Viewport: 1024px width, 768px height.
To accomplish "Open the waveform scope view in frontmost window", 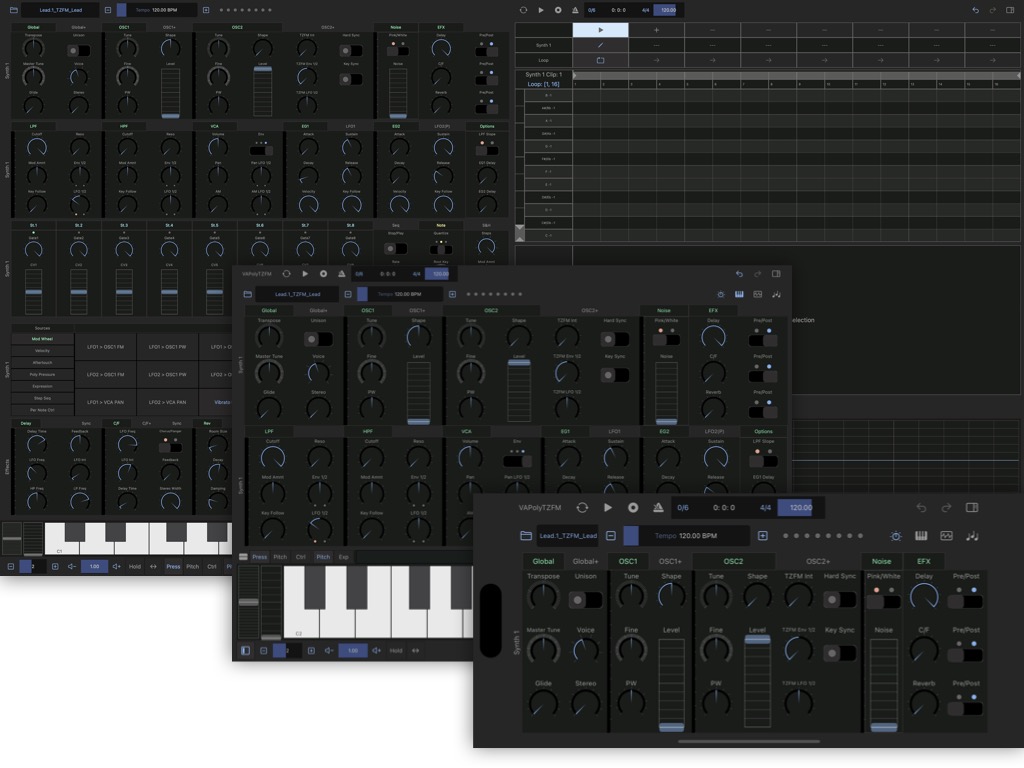I will tap(946, 536).
